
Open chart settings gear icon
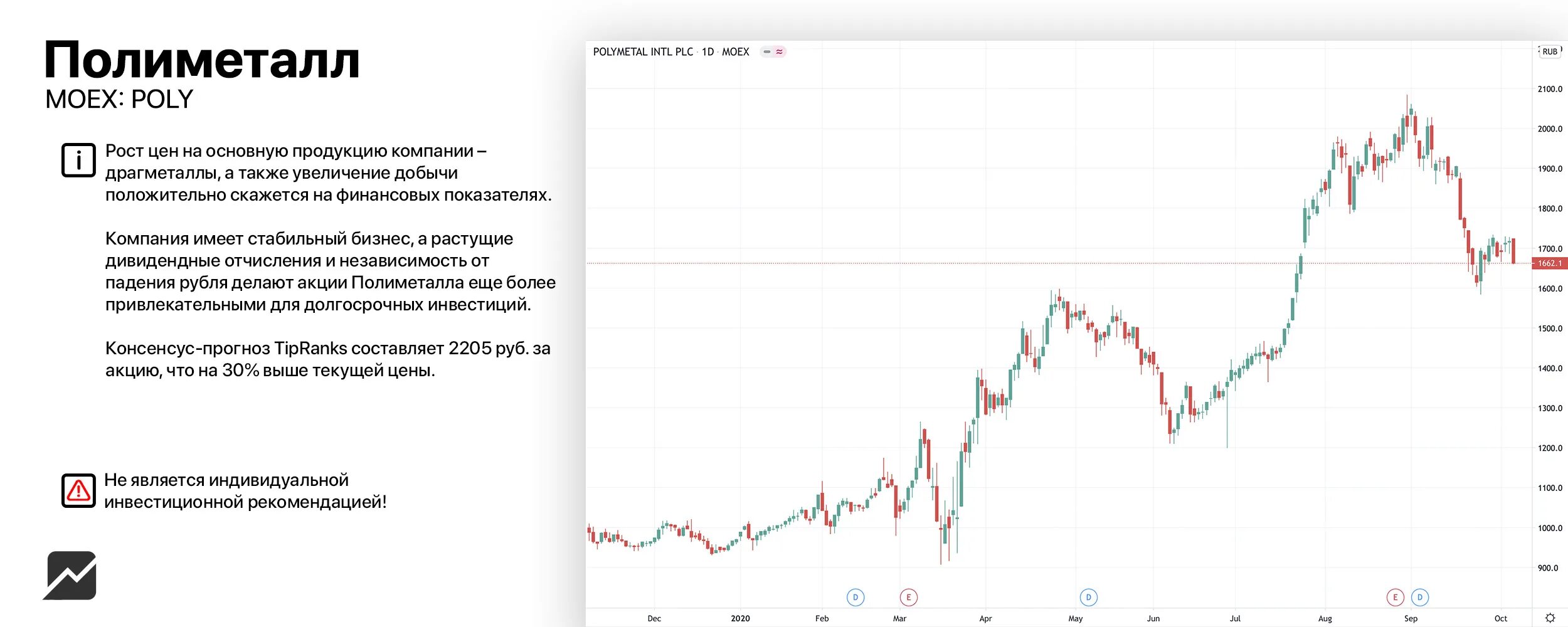pyautogui.click(x=1550, y=618)
